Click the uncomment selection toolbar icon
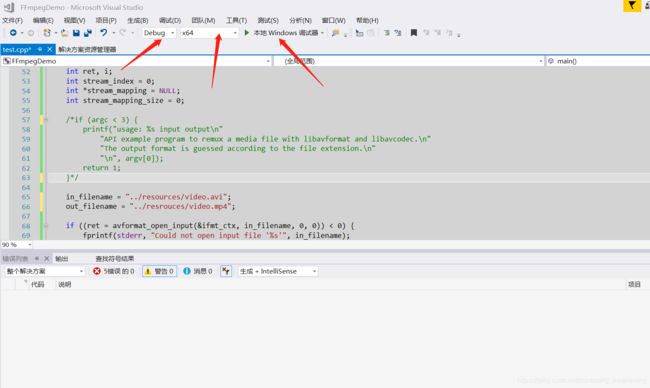 (398, 33)
